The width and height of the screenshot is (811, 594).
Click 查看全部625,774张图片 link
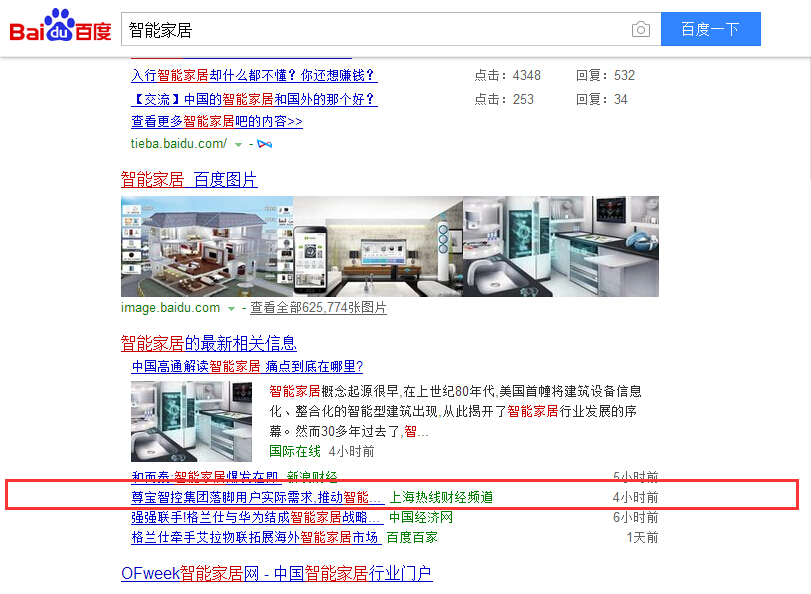[x=318, y=307]
